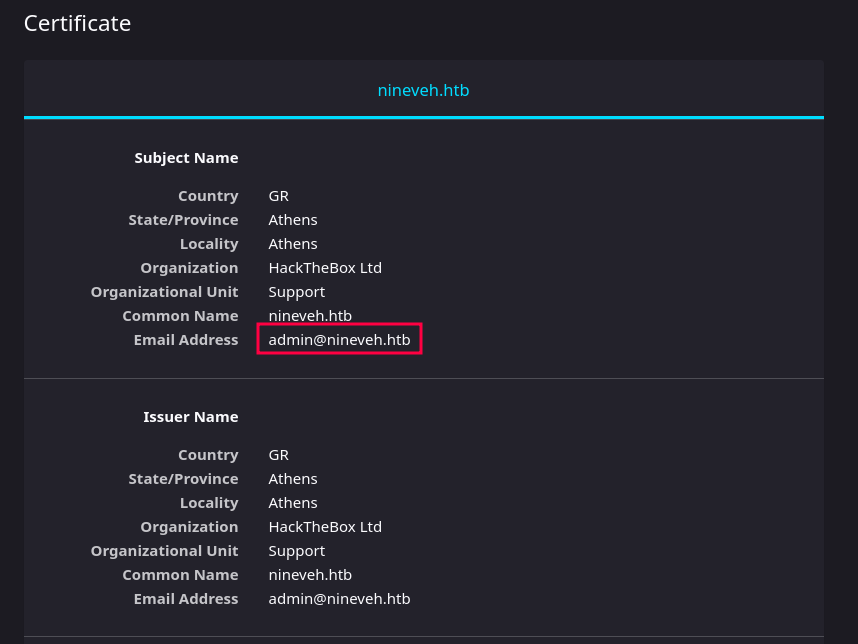858x644 pixels.
Task: Click the GR country value under Subject Name
Action: (279, 196)
